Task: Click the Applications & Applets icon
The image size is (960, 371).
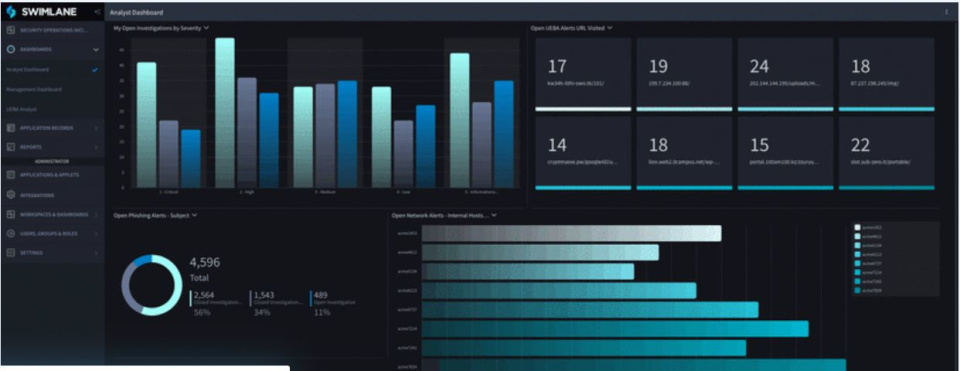Action: pyautogui.click(x=10, y=174)
